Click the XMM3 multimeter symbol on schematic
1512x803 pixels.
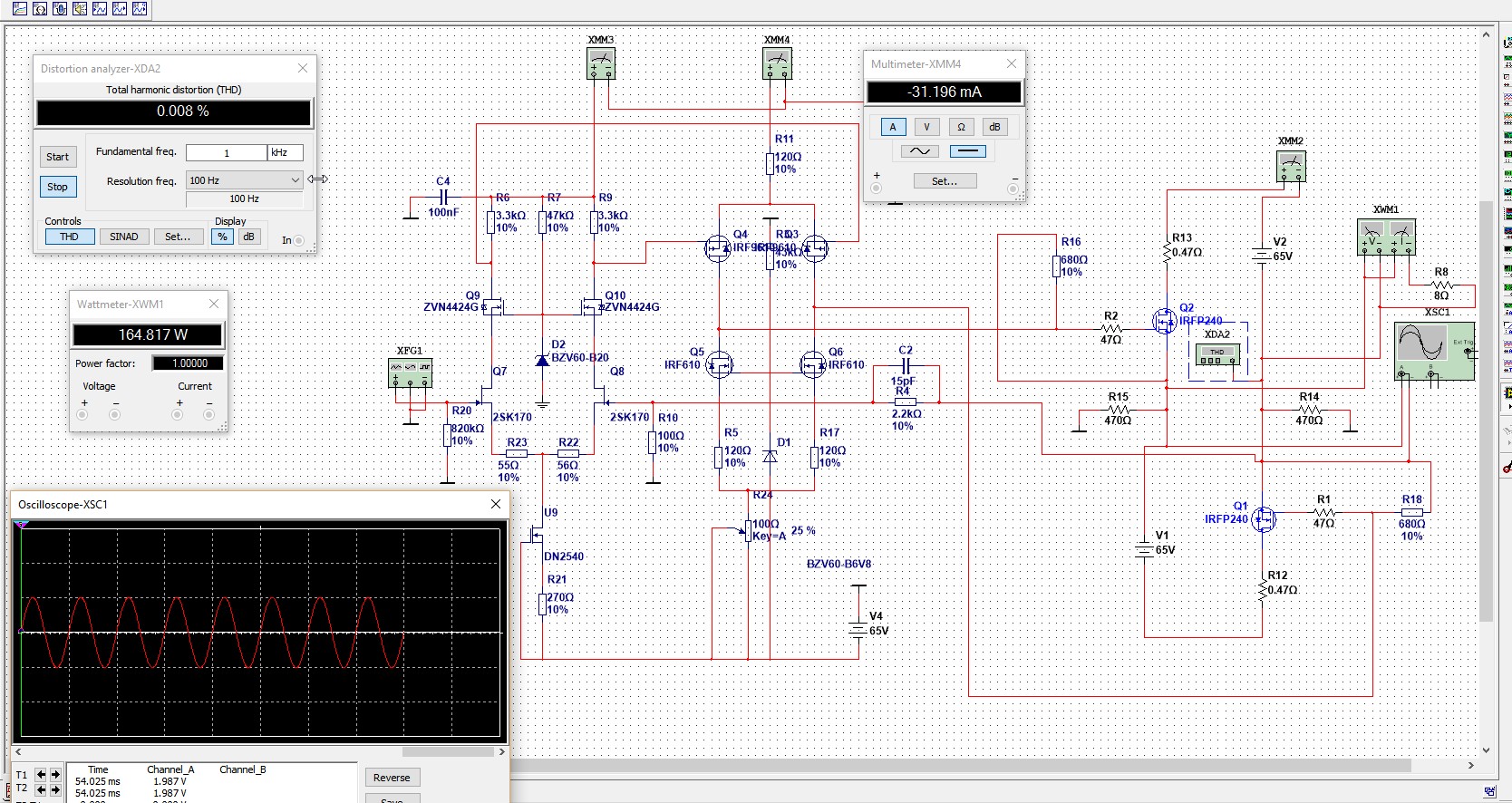click(601, 63)
